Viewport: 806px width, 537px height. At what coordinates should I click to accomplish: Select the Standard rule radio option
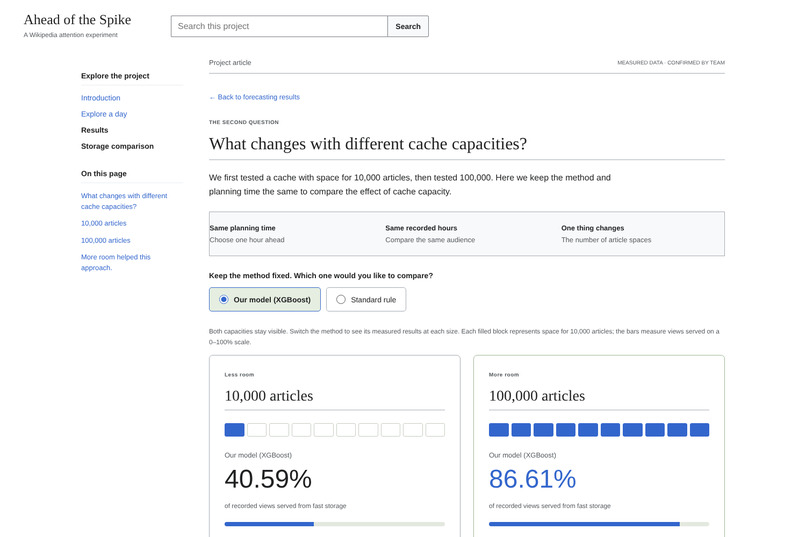365,300
